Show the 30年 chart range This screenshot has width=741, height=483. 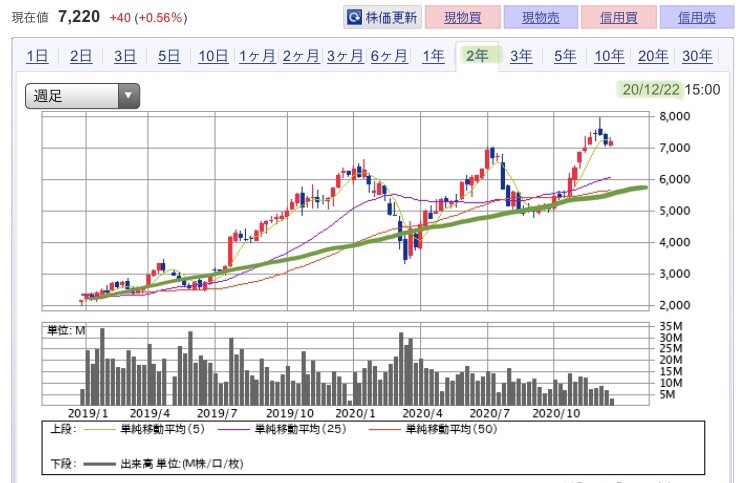tap(697, 56)
